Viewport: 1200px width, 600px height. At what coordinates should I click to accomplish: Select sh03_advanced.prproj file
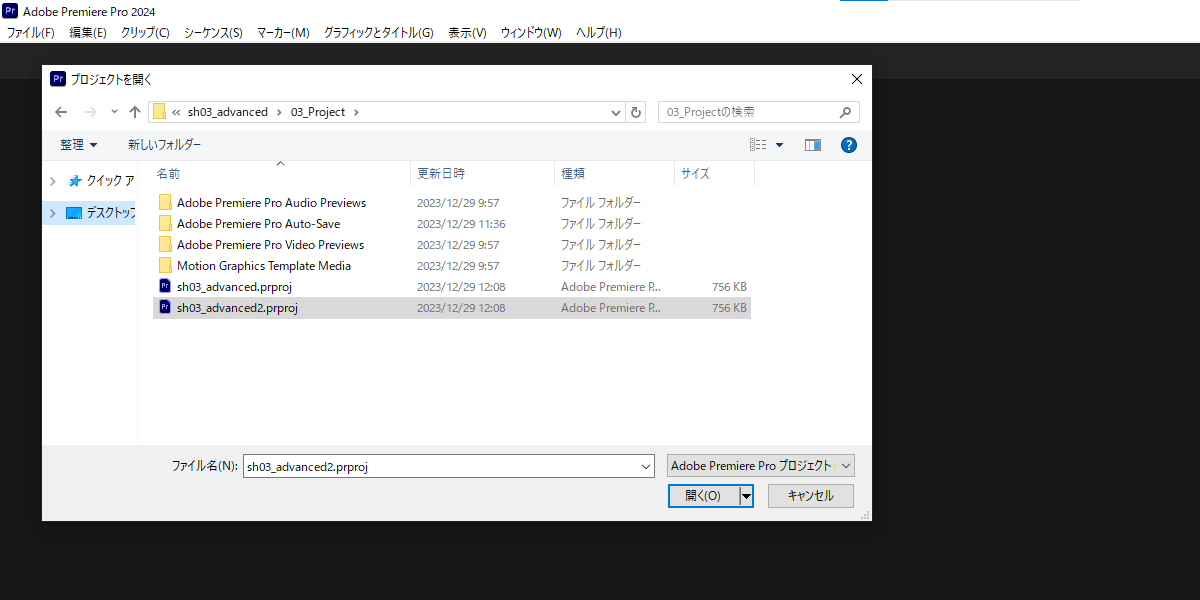452,286
